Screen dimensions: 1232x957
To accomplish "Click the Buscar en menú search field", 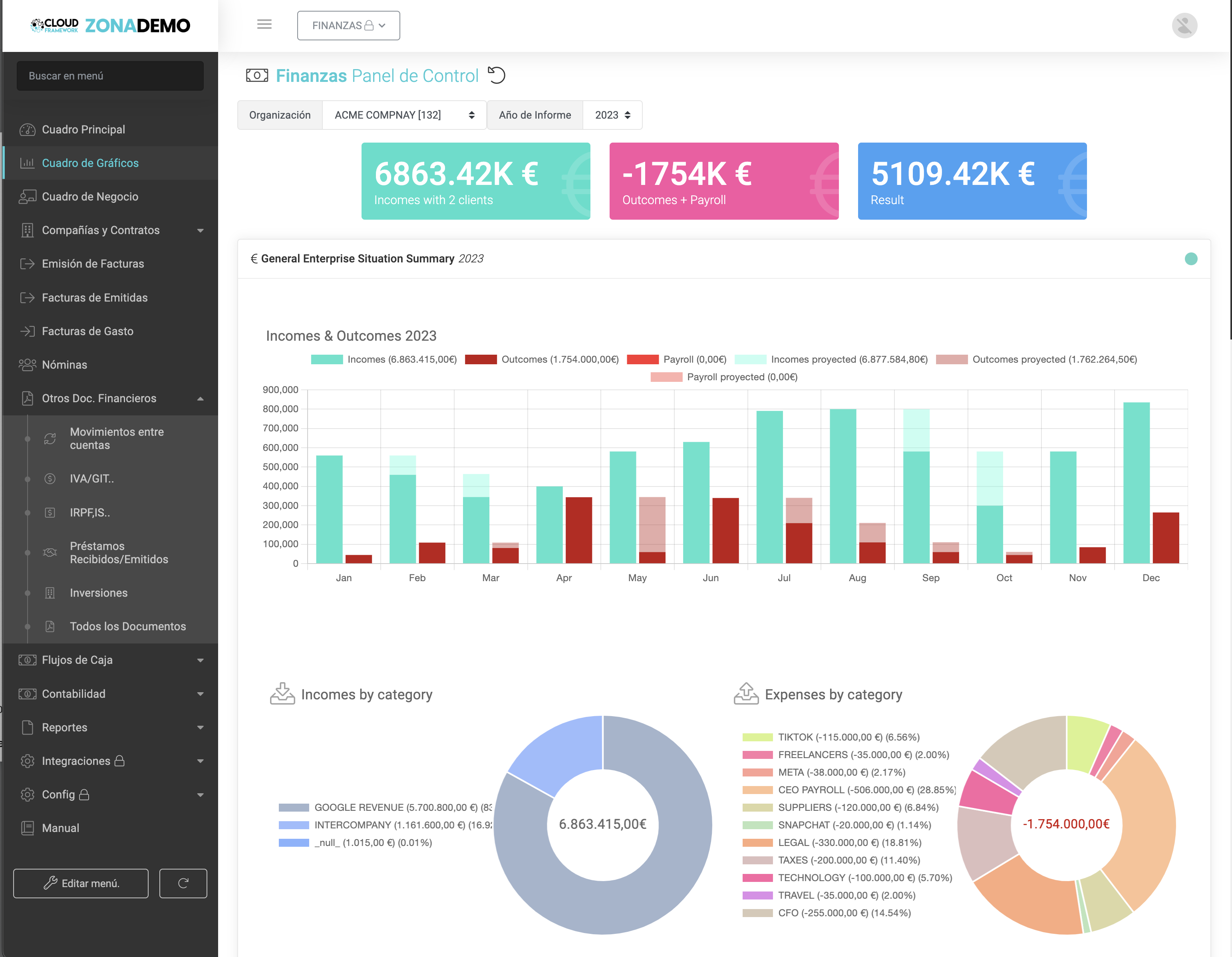I will click(110, 75).
